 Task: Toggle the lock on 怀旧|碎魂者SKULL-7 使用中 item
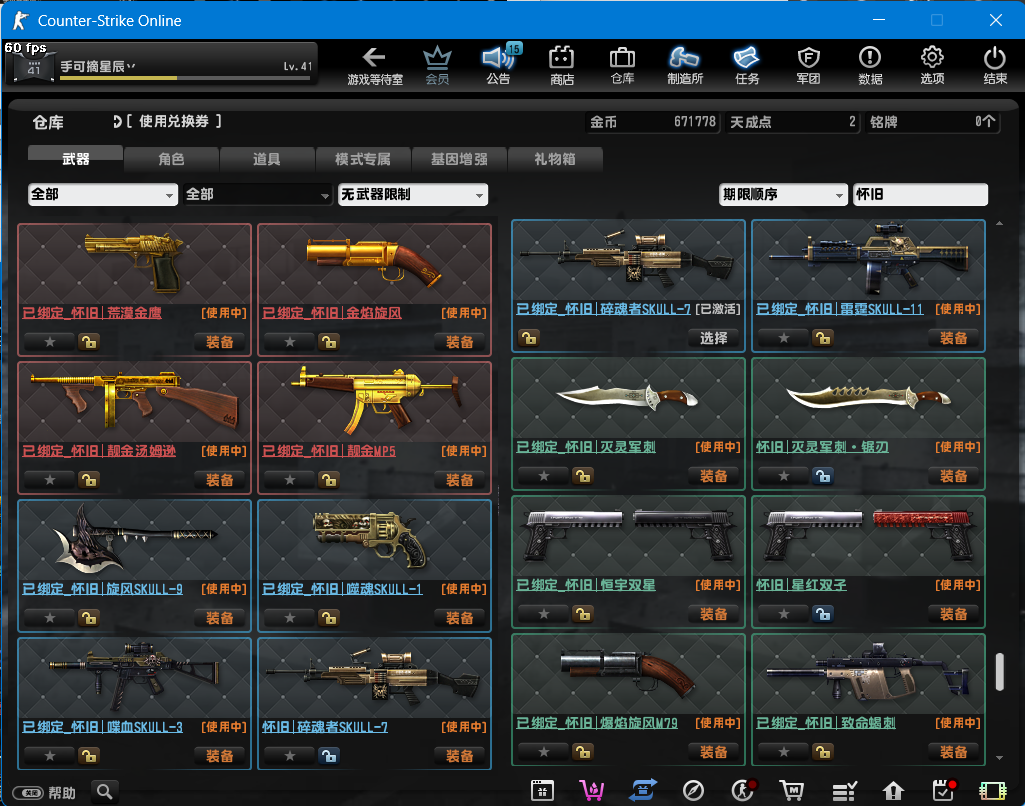click(x=329, y=756)
